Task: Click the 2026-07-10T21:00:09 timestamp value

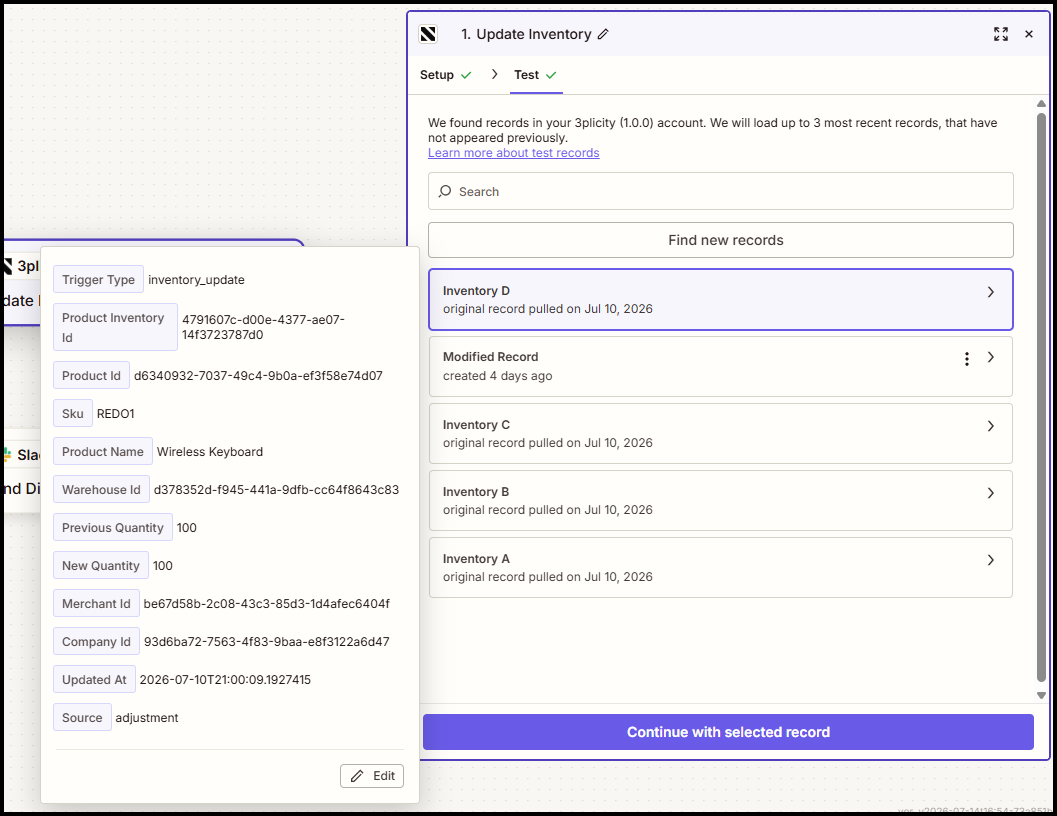Action: (x=225, y=680)
